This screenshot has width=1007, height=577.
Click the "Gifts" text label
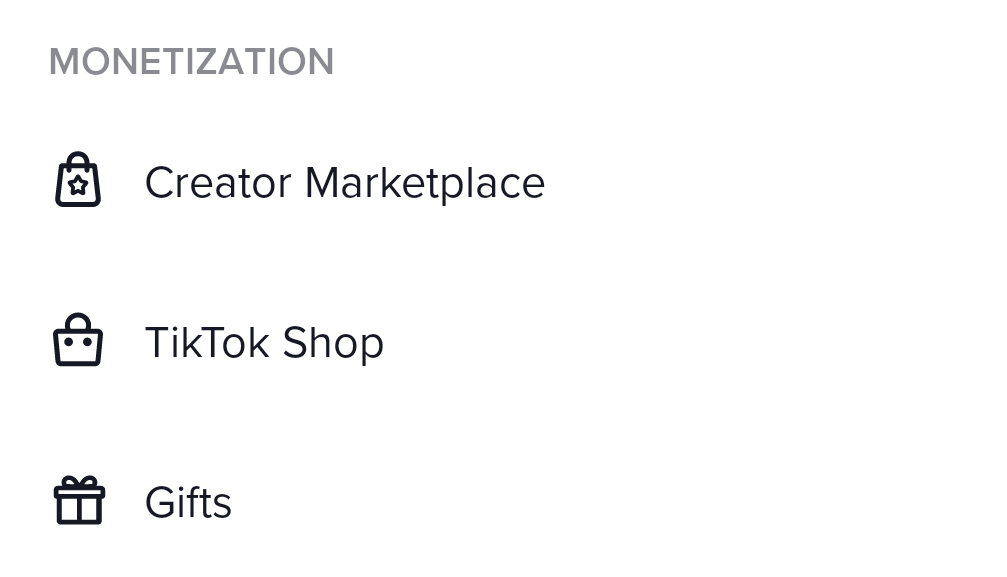188,502
